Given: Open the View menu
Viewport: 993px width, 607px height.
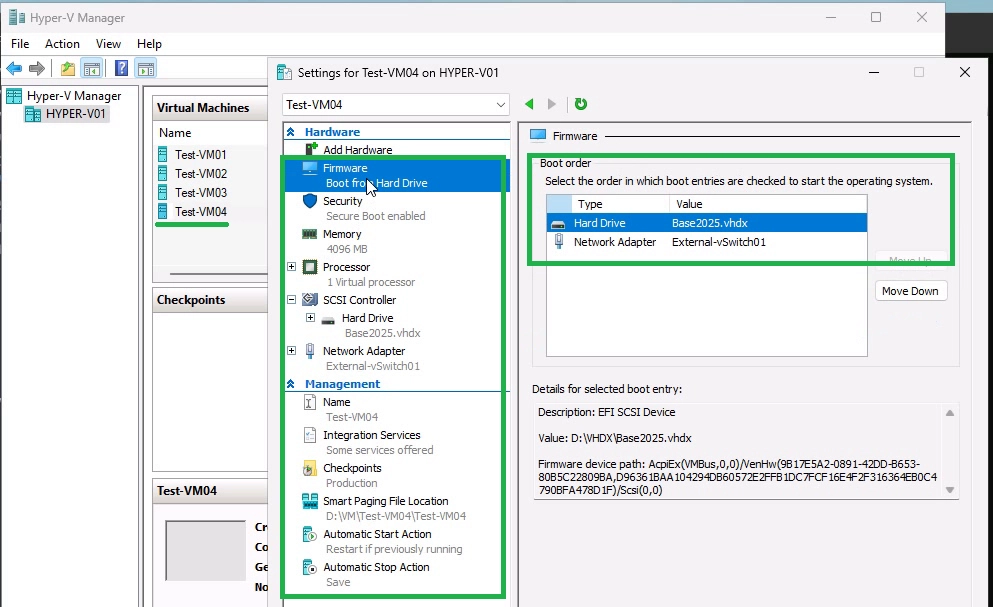Looking at the screenshot, I should coord(108,44).
